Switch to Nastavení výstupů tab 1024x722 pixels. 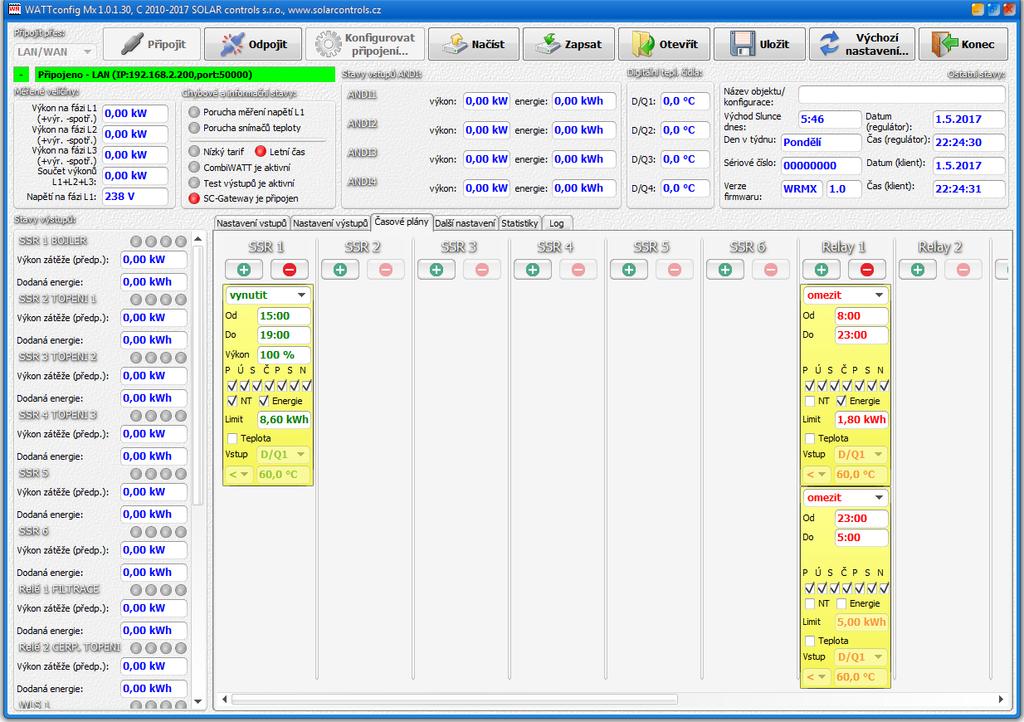pos(330,223)
